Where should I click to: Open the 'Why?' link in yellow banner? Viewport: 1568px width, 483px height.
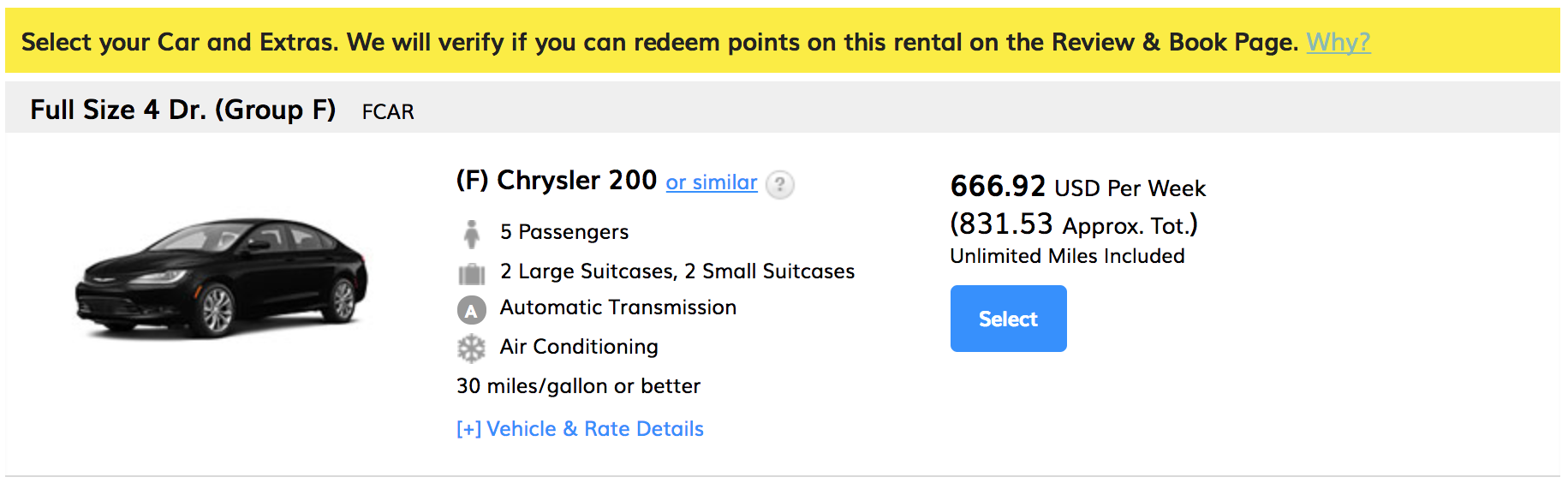[1338, 42]
